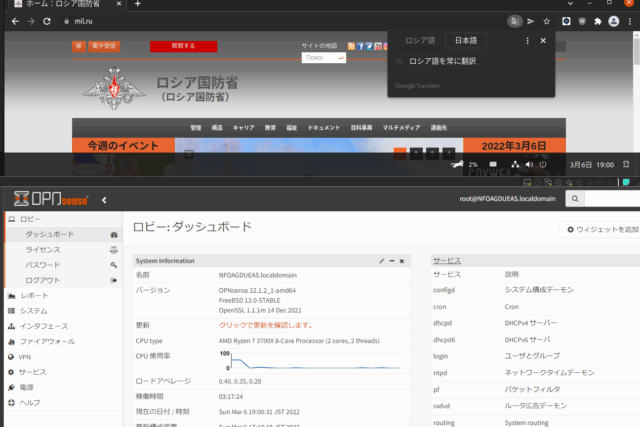Open the Facebook icon on mil.ru
This screenshot has height=427, width=640.
pyautogui.click(x=360, y=46)
